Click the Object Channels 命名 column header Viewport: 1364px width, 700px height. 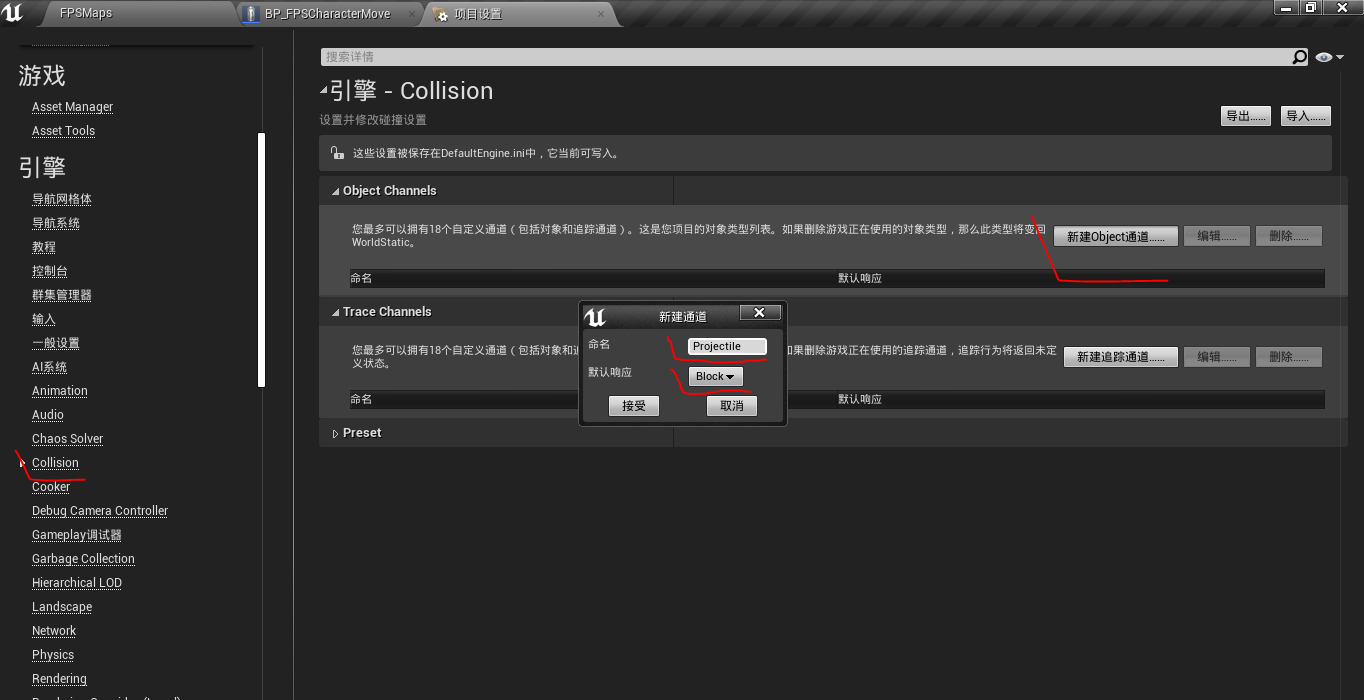[361, 278]
